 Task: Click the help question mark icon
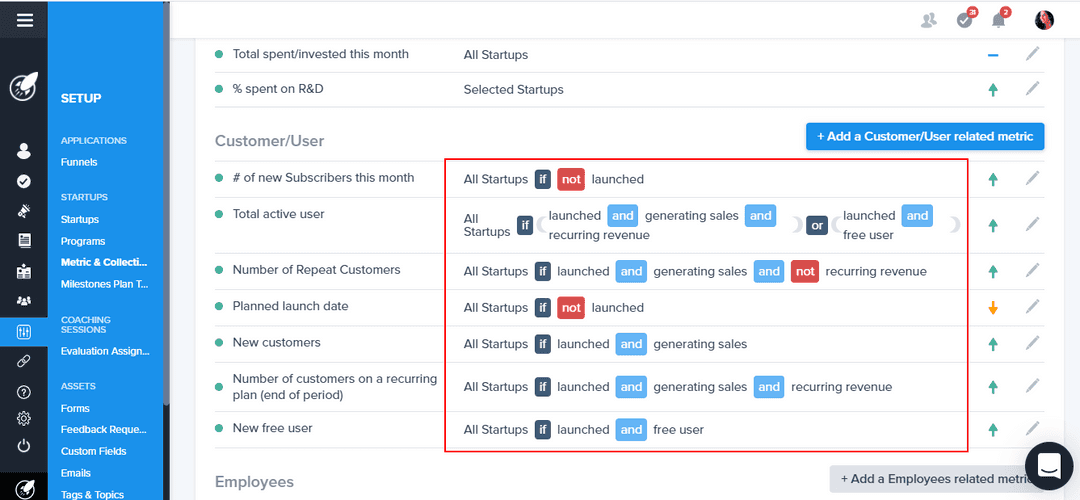pos(24,391)
